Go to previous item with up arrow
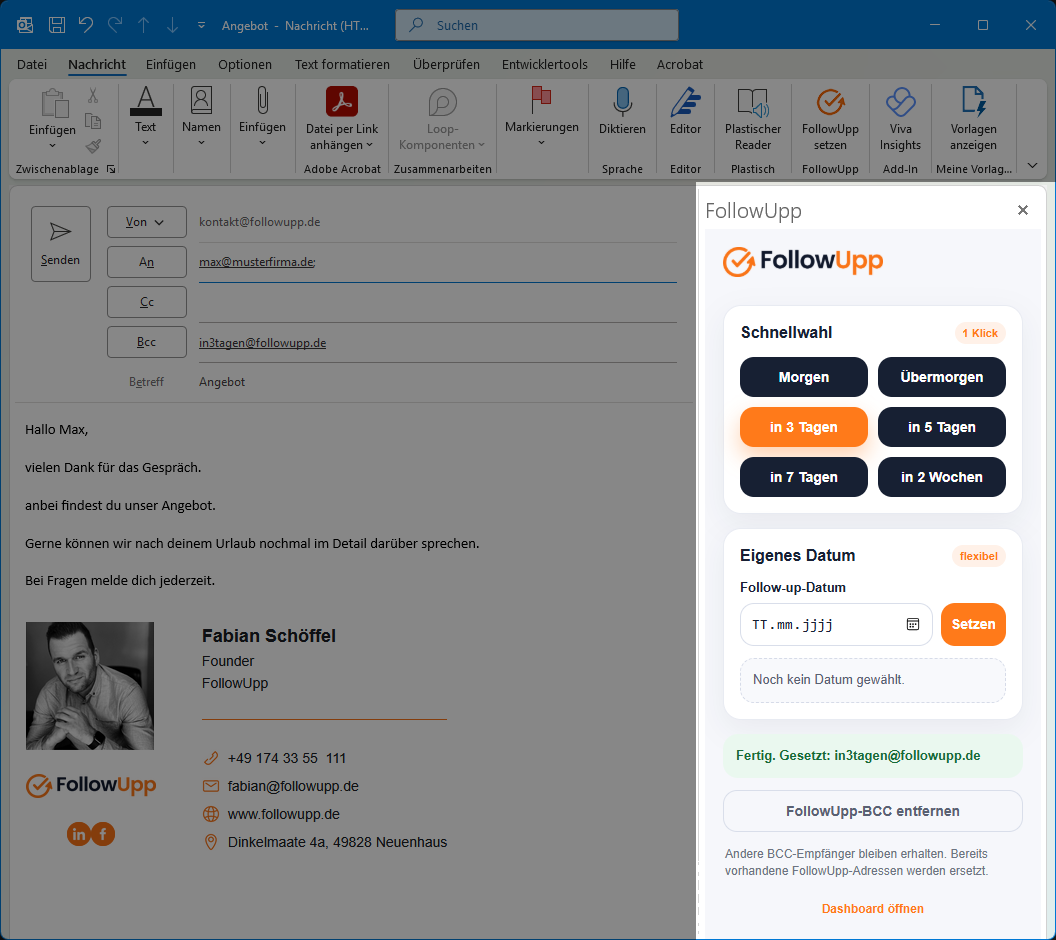1056x940 pixels. pos(143,26)
